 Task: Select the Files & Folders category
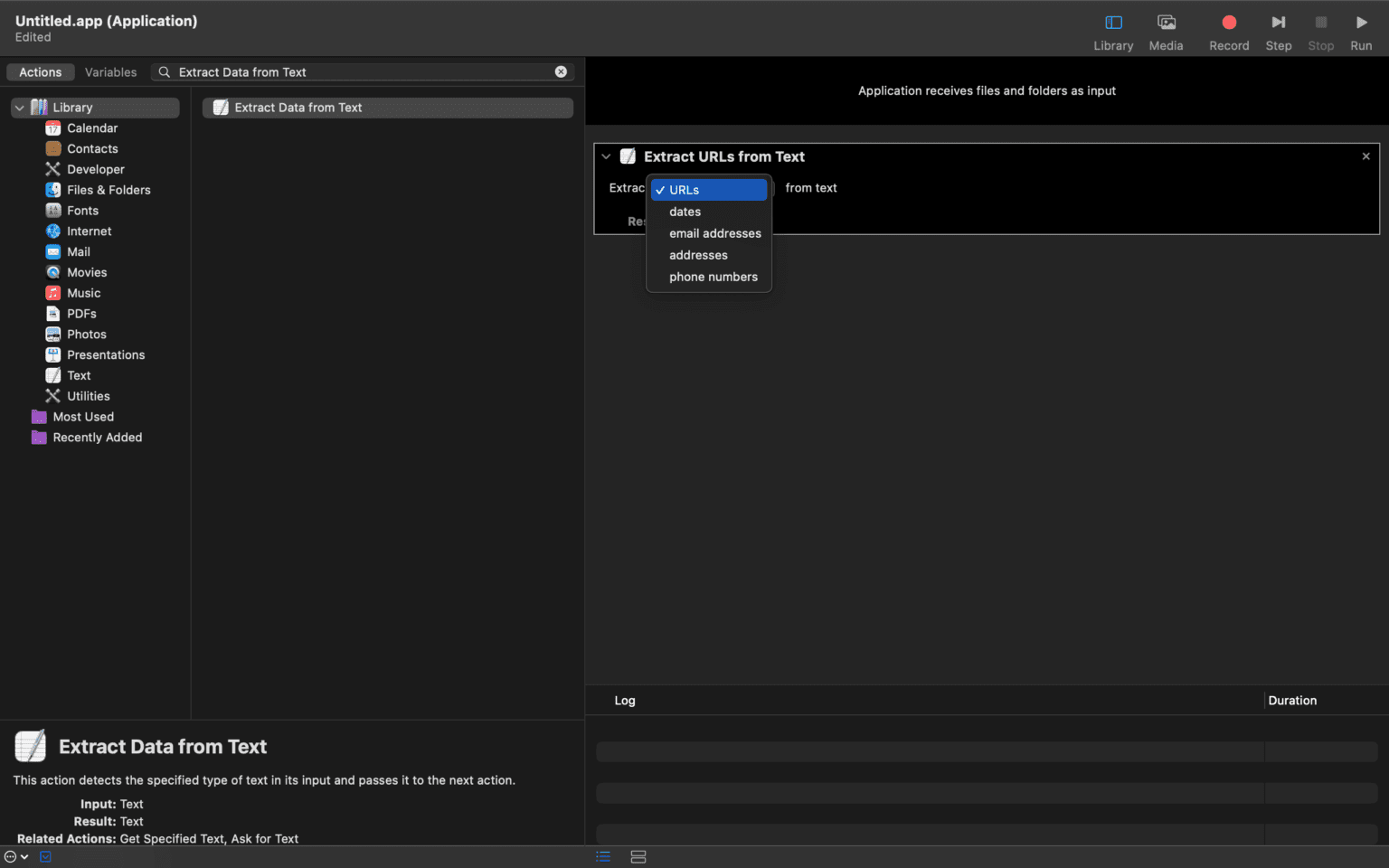(x=109, y=190)
